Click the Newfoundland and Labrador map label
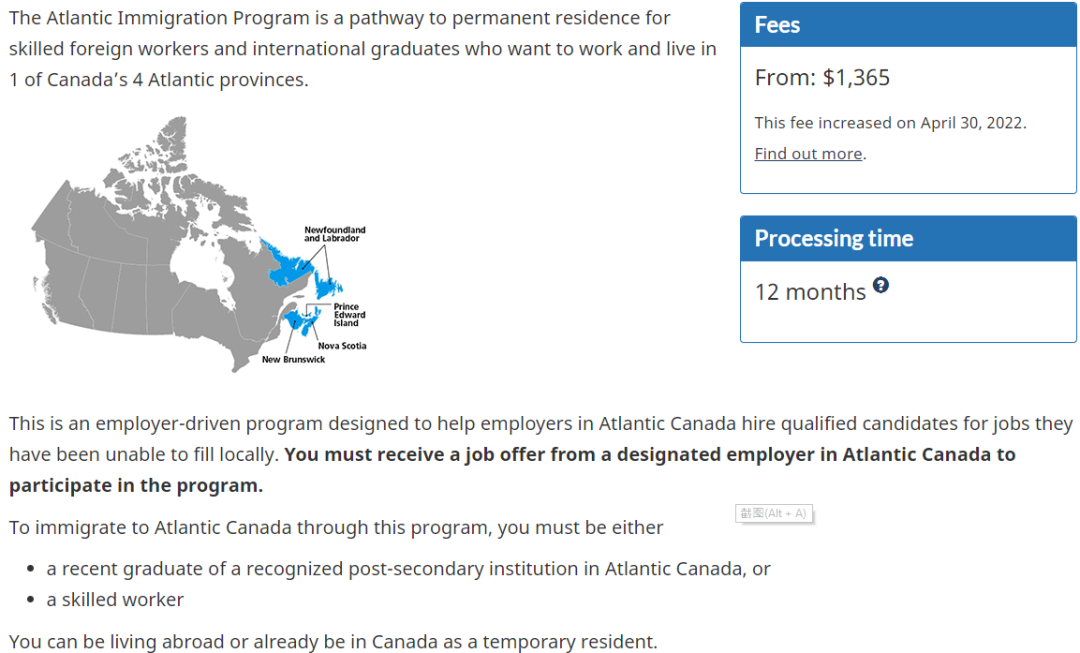This screenshot has width=1080, height=653. tap(335, 234)
